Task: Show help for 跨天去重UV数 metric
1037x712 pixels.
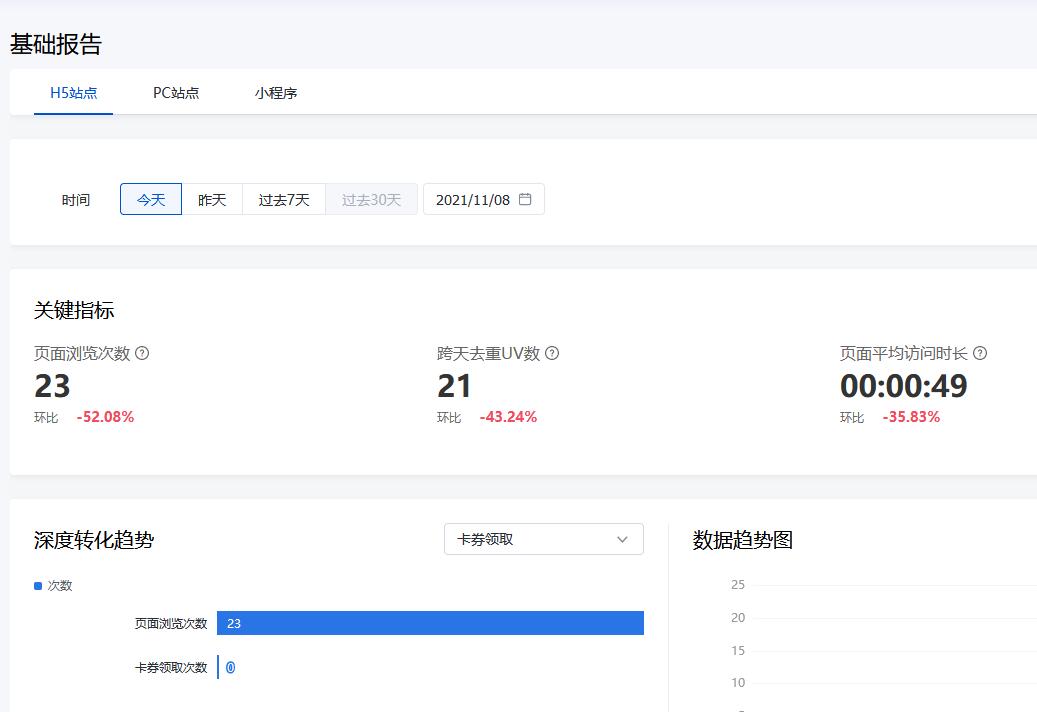Action: point(552,353)
